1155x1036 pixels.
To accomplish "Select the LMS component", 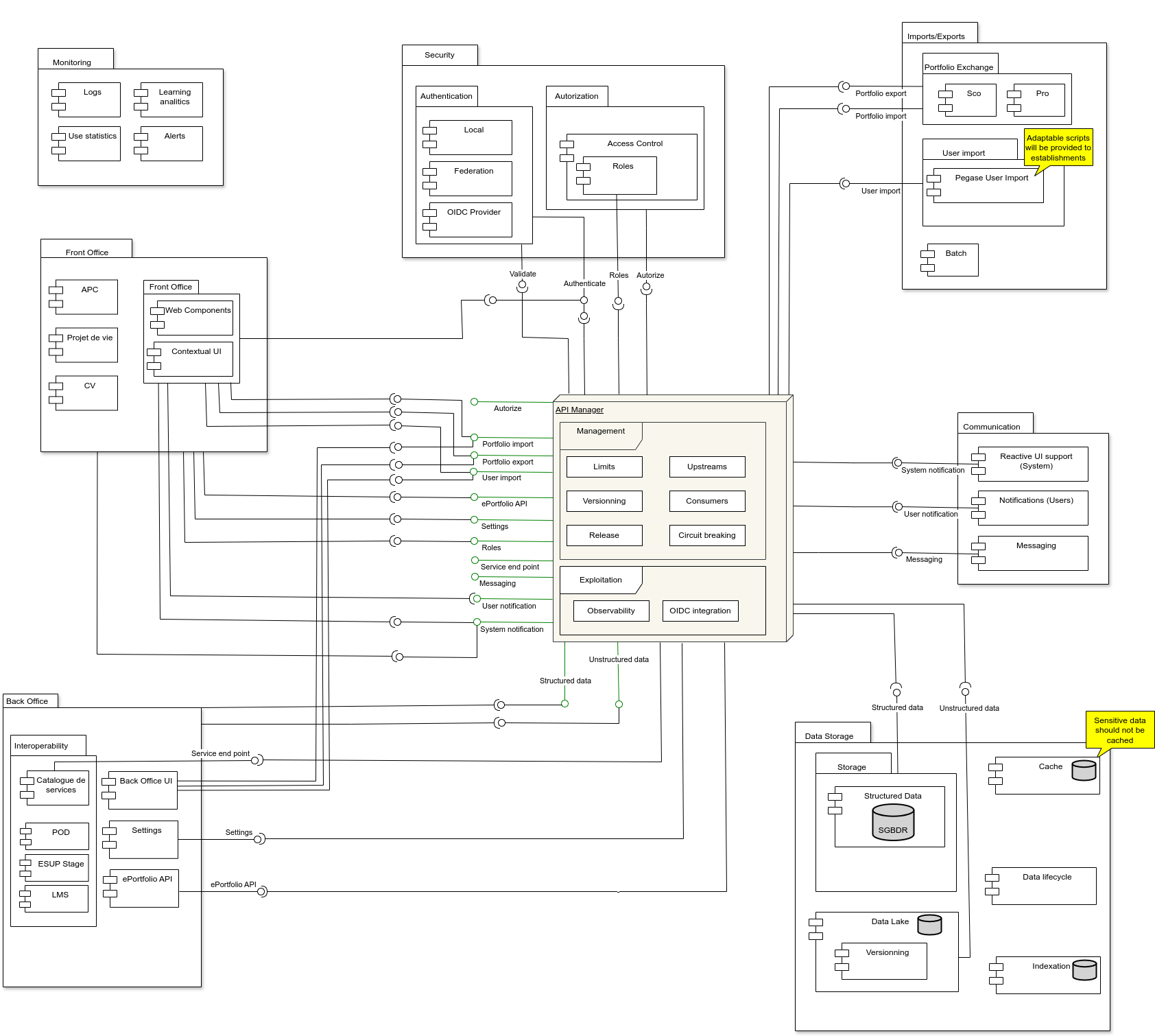I will (x=54, y=899).
